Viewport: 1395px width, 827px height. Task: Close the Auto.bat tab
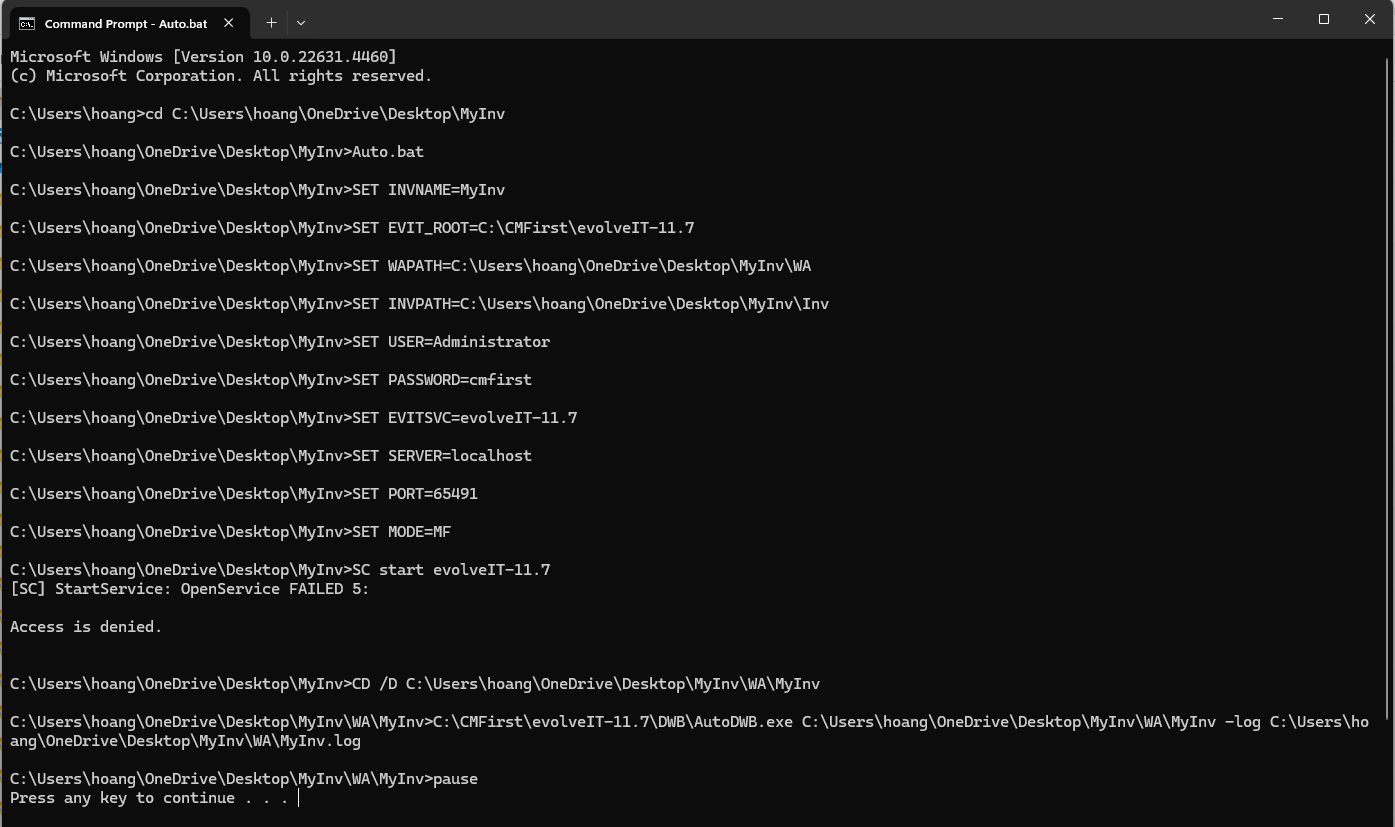coord(229,23)
